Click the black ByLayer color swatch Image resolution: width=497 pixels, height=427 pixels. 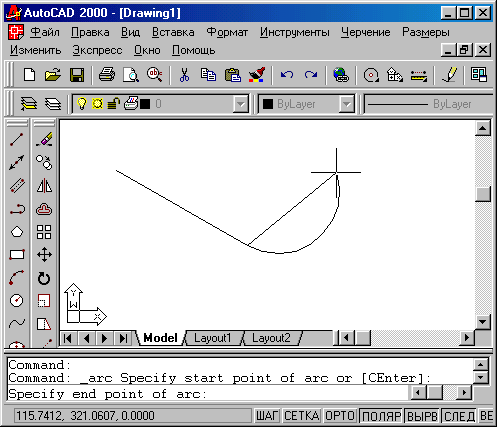click(x=268, y=104)
